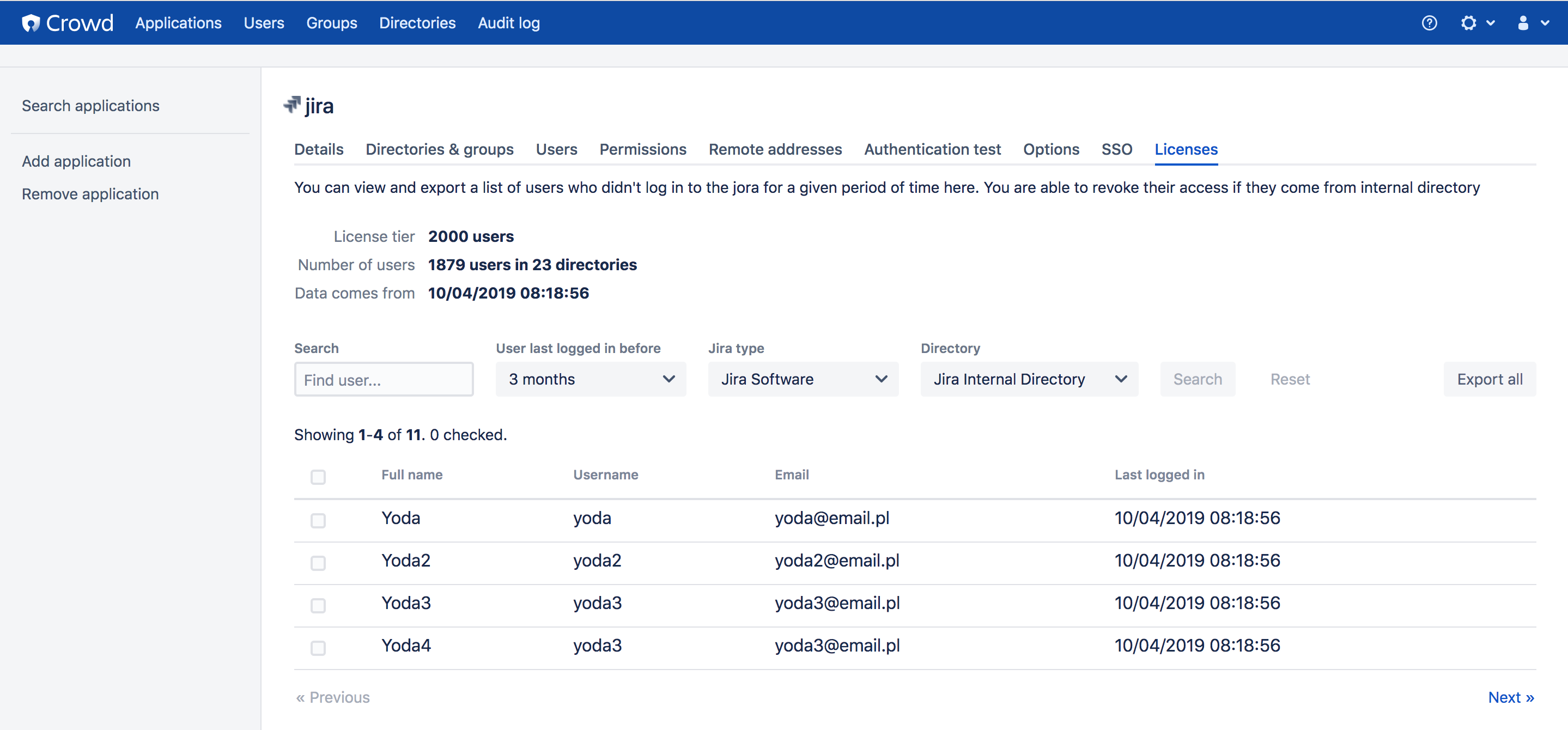
Task: Switch to the Details tab
Action: (x=318, y=149)
